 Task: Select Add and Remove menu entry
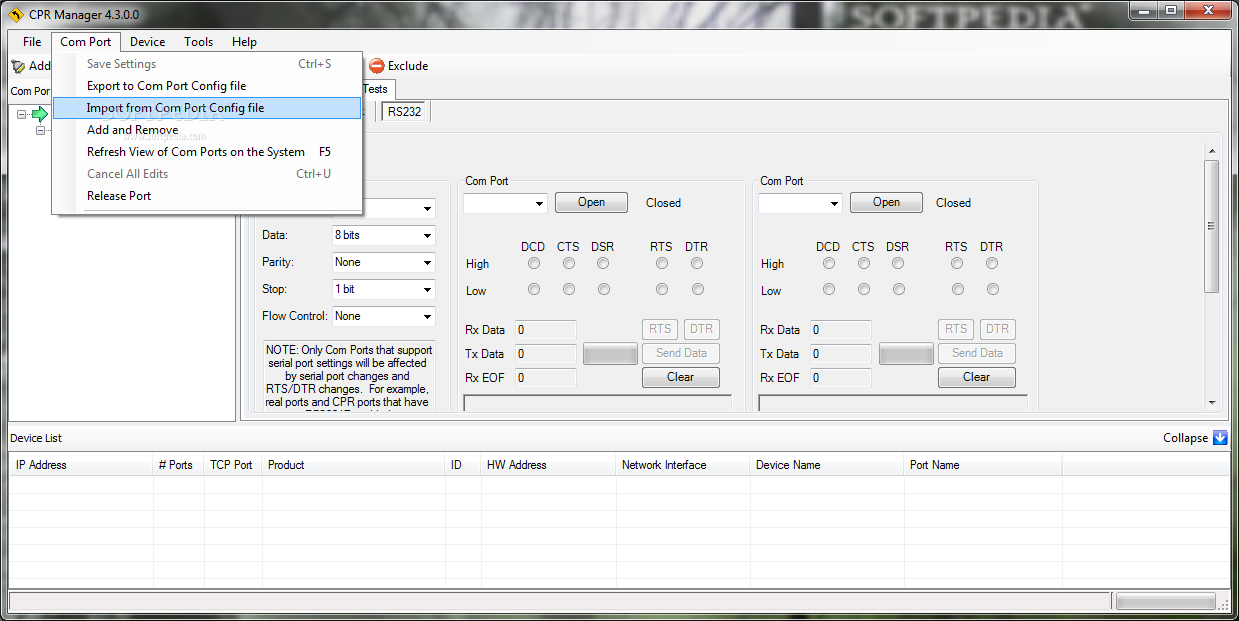pos(207,130)
